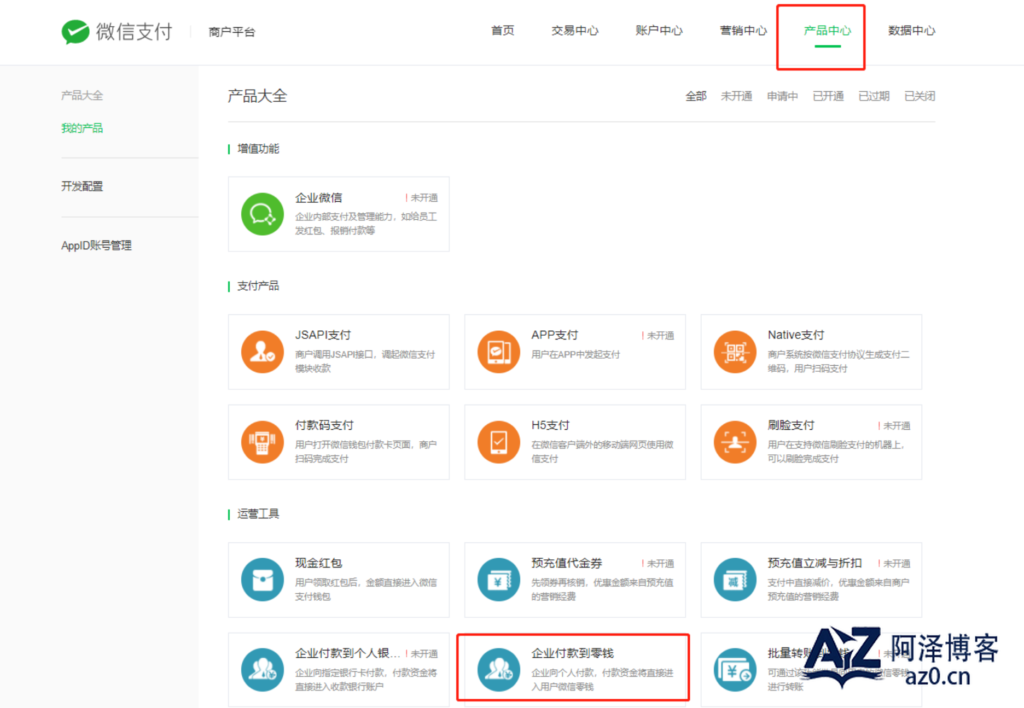Click 未开通 status on 预充值立减与折扣 card
1024x708 pixels.
click(x=894, y=564)
